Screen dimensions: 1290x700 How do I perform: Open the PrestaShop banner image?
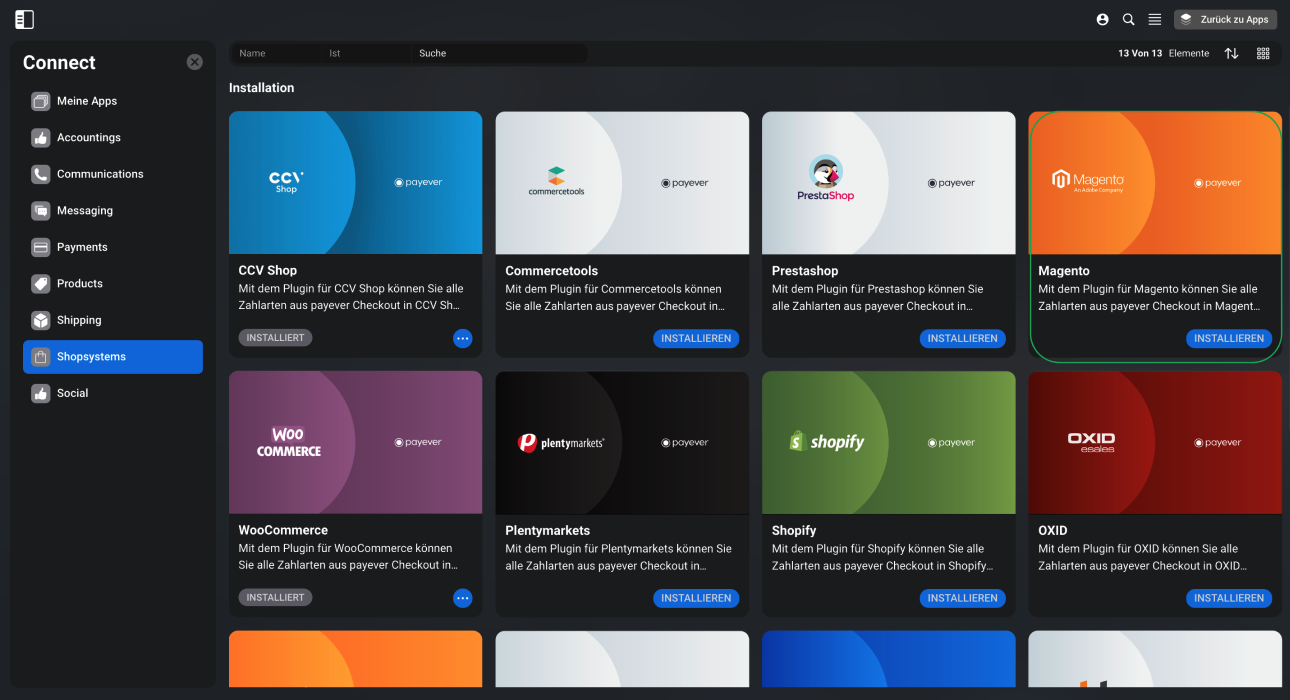[x=888, y=182]
